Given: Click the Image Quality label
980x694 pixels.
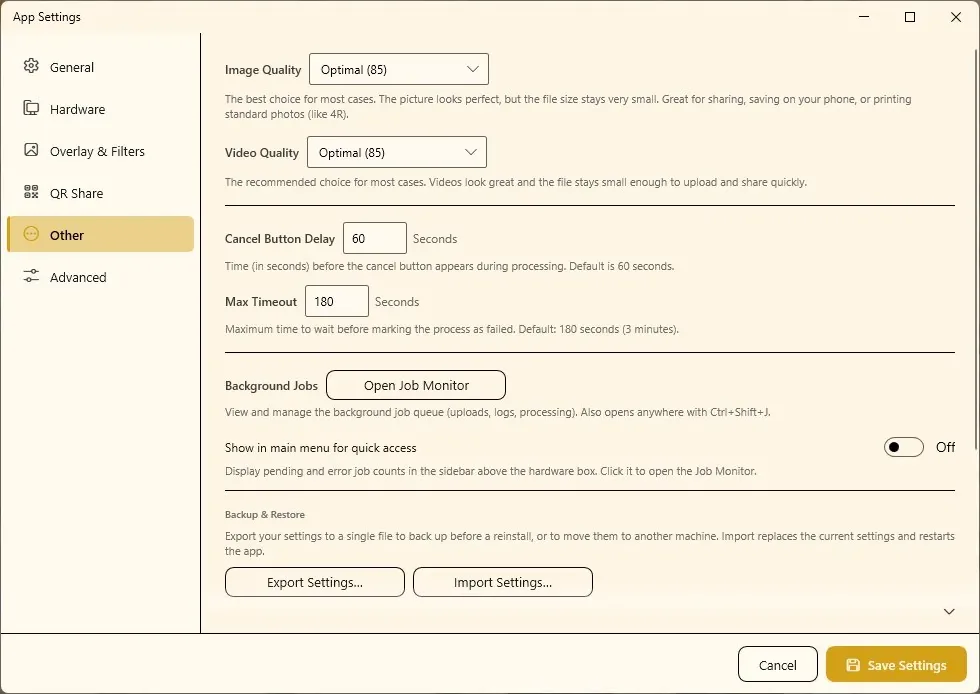Looking at the screenshot, I should (263, 70).
